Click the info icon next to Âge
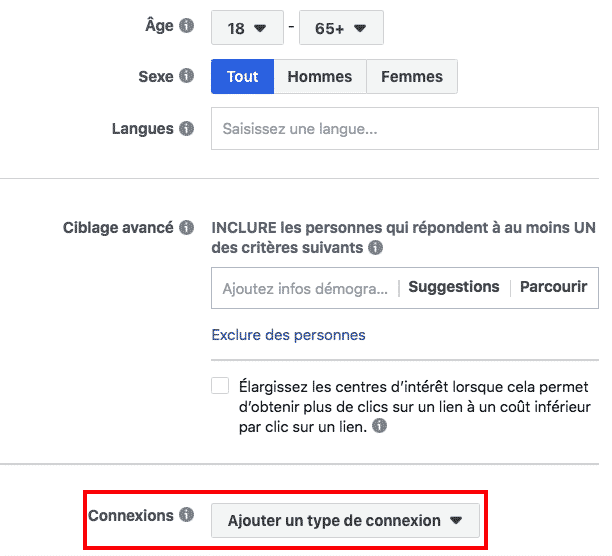612x556 pixels. click(186, 26)
